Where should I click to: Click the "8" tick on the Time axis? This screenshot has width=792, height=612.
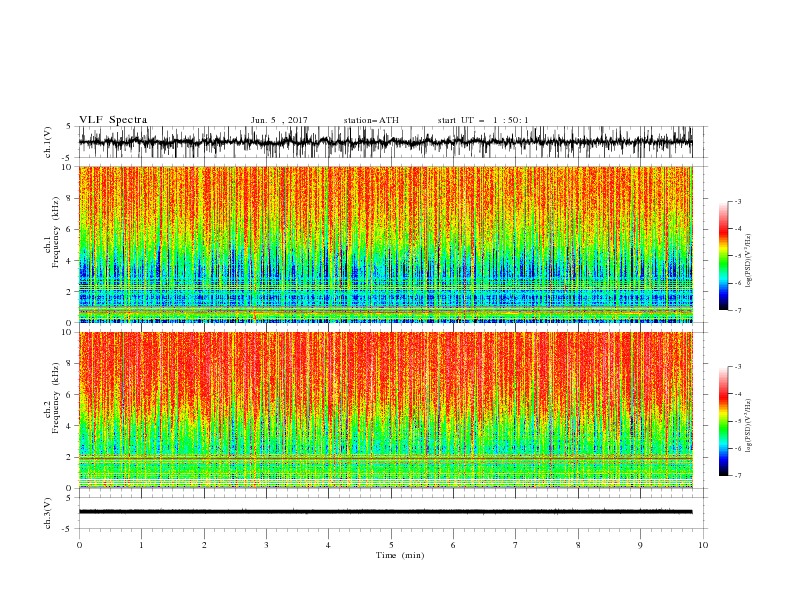tap(578, 545)
